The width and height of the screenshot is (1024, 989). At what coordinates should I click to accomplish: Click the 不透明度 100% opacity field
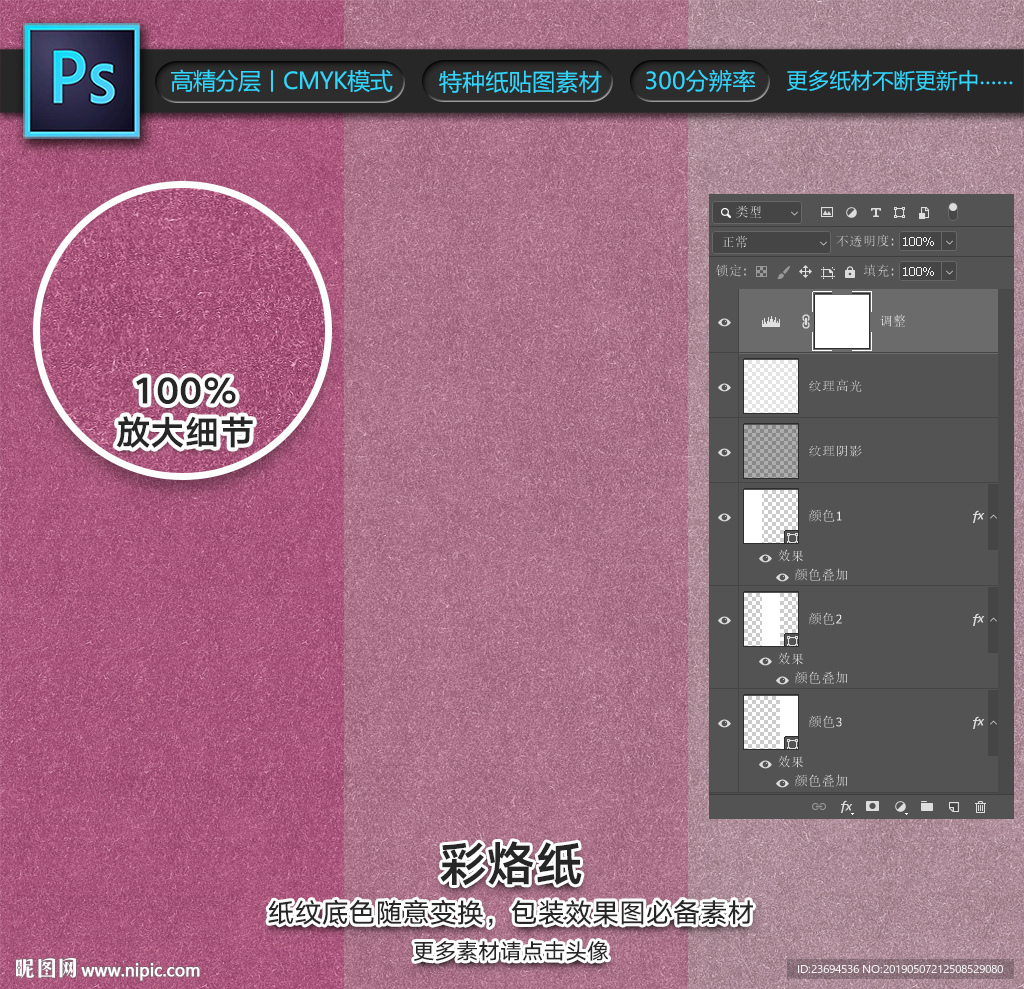(x=920, y=242)
